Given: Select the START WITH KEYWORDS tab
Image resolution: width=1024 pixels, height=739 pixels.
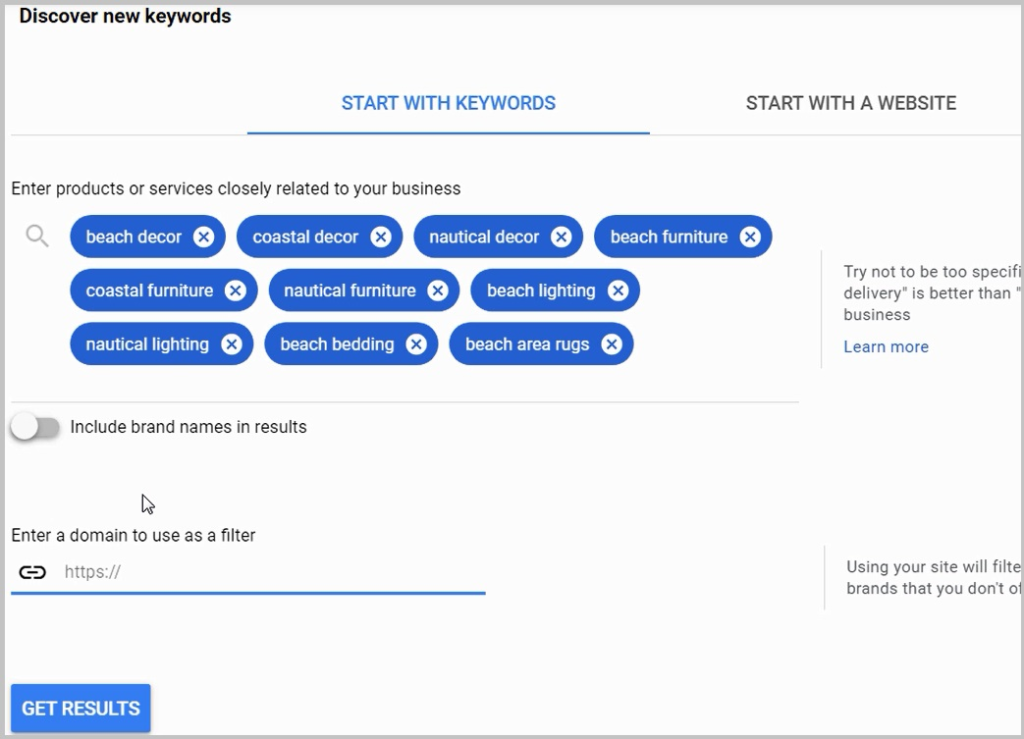Looking at the screenshot, I should 448,103.
